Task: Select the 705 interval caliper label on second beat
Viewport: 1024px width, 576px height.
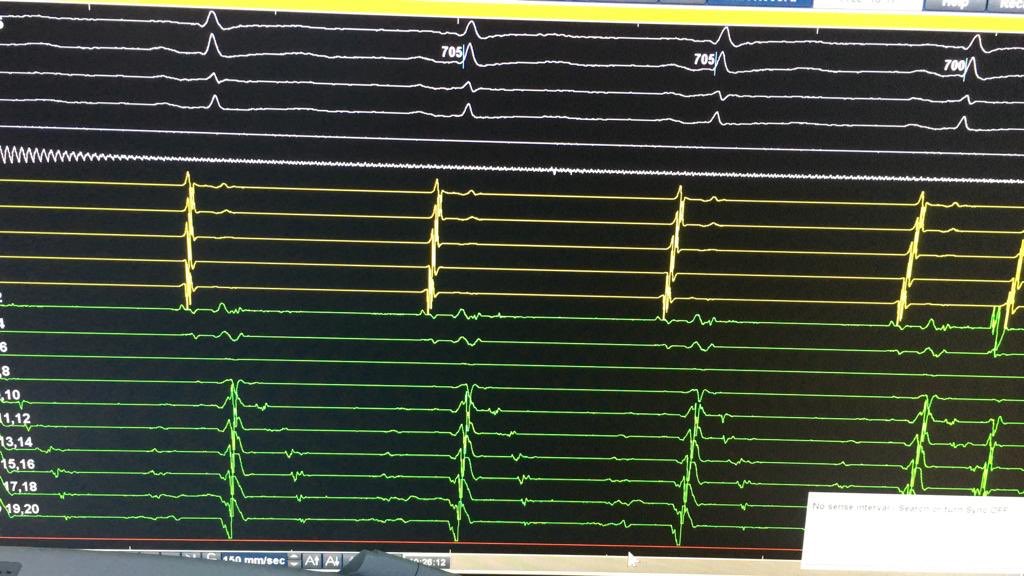Action: coord(451,52)
